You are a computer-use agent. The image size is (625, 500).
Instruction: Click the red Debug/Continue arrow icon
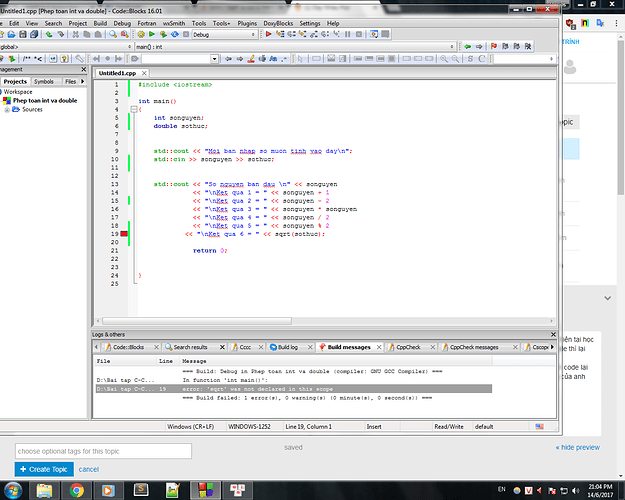pyautogui.click(x=269, y=34)
